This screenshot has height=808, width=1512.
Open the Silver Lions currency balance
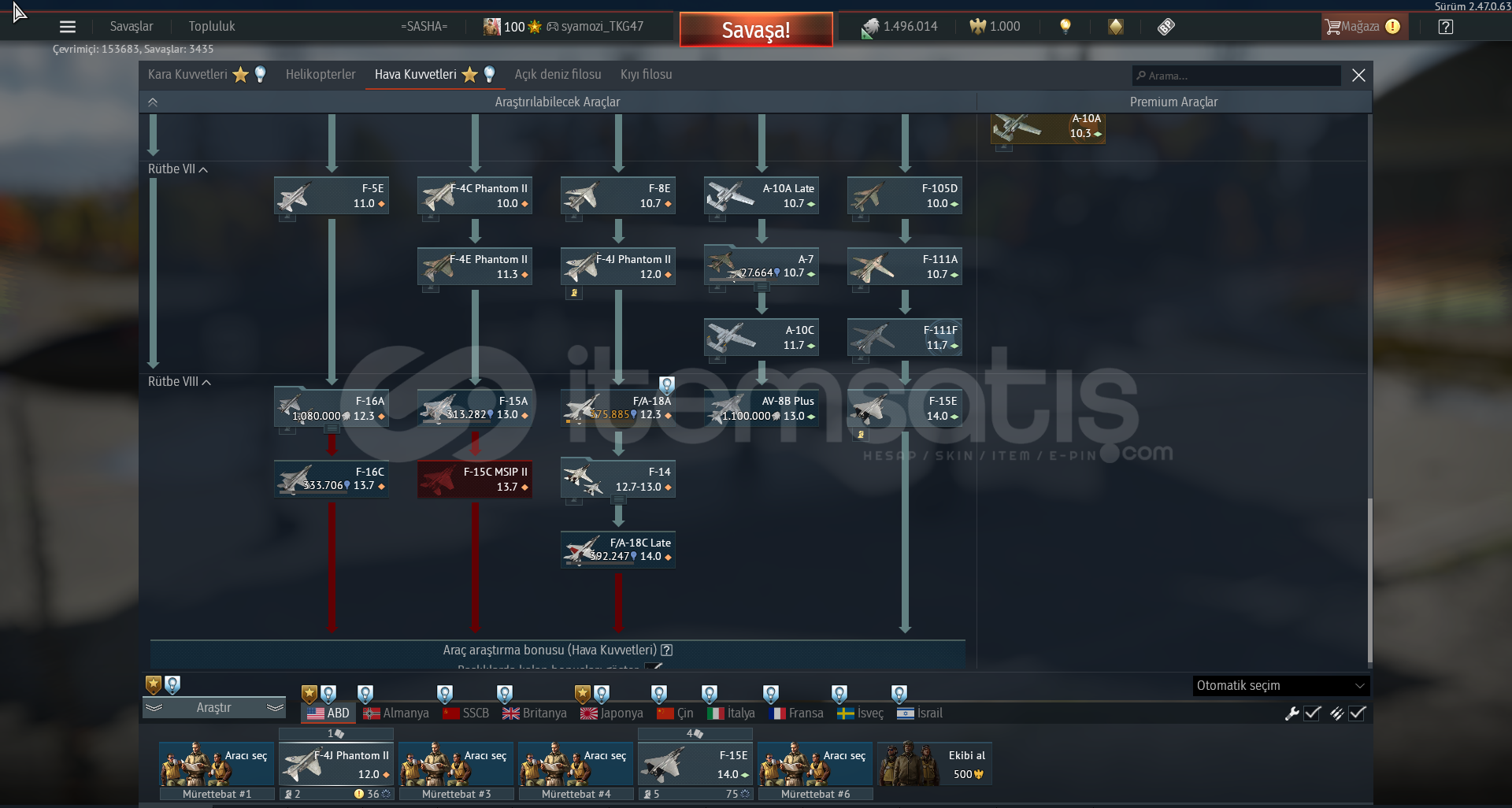(x=899, y=27)
